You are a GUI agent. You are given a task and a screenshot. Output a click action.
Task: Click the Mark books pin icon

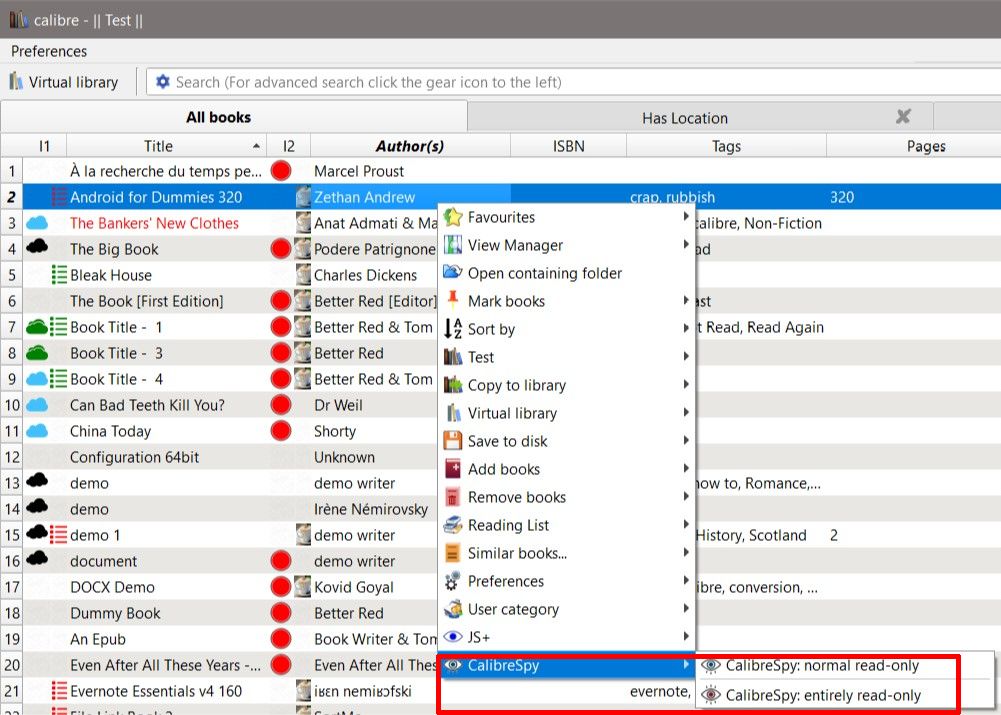[x=453, y=301]
